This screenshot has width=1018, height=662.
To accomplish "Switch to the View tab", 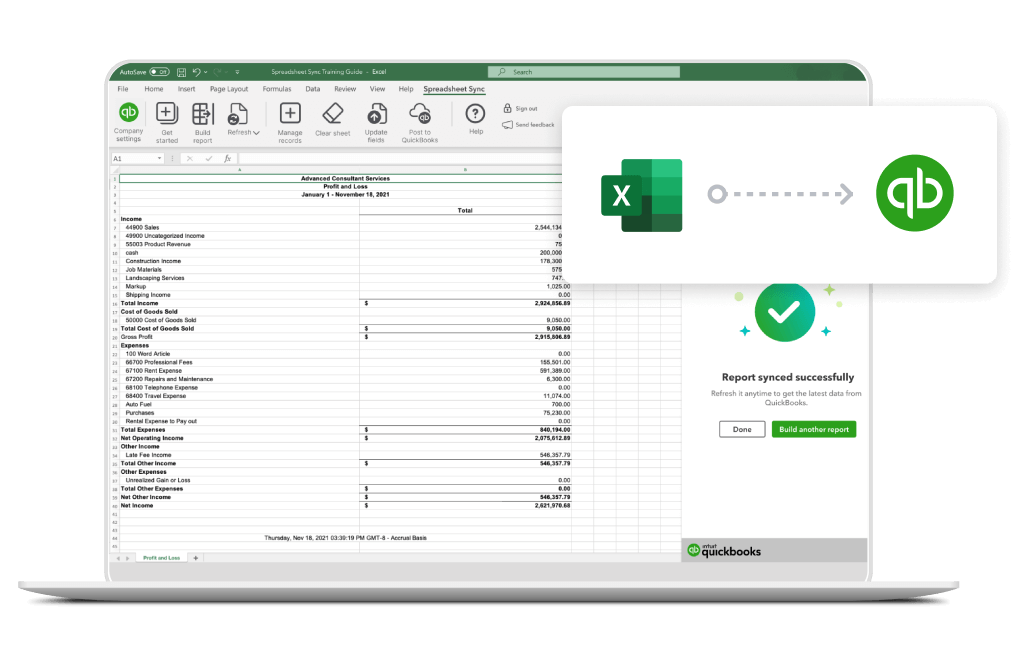I will pyautogui.click(x=377, y=89).
